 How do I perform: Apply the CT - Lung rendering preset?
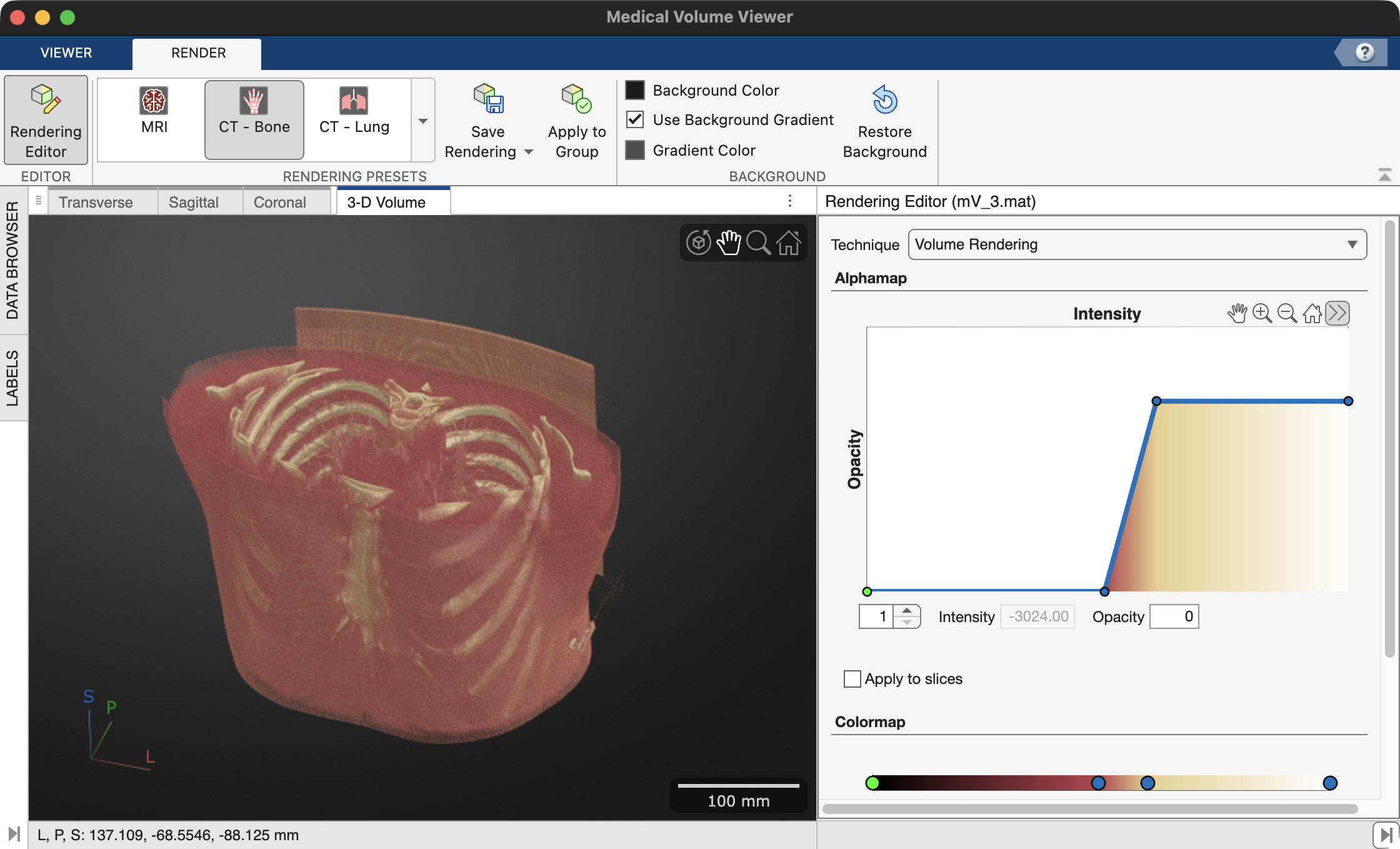tap(354, 119)
